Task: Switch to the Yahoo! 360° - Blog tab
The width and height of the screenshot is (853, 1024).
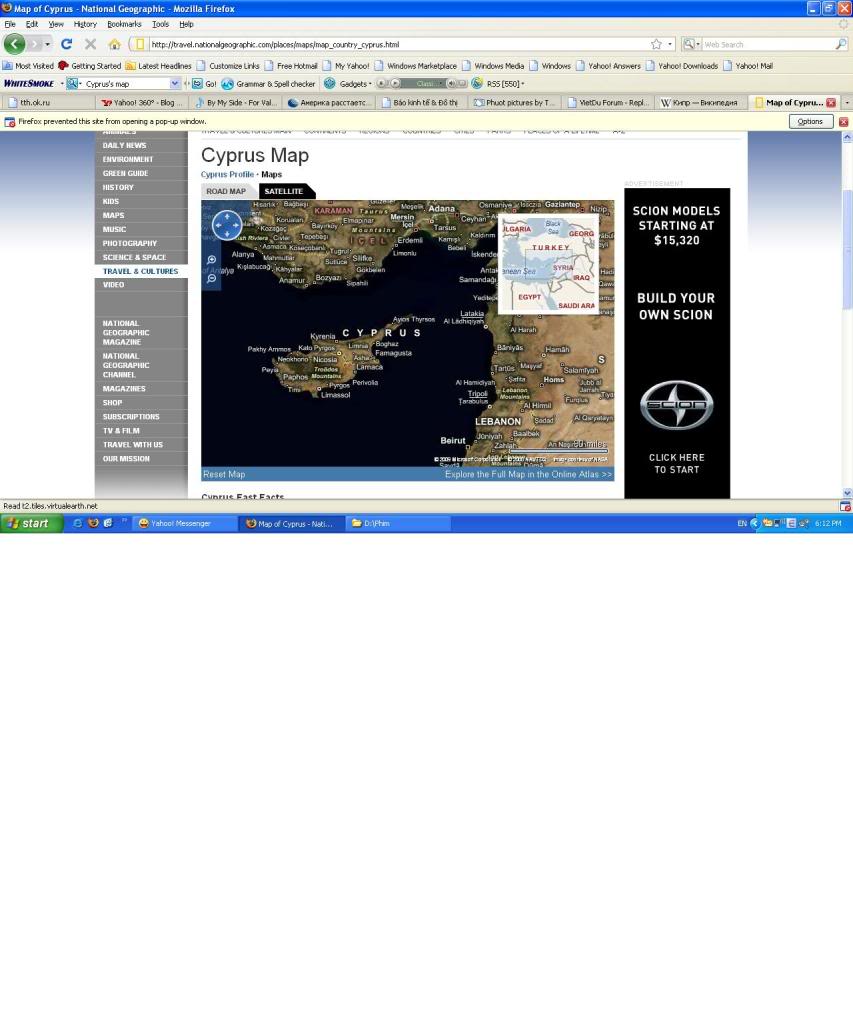Action: coord(142,103)
